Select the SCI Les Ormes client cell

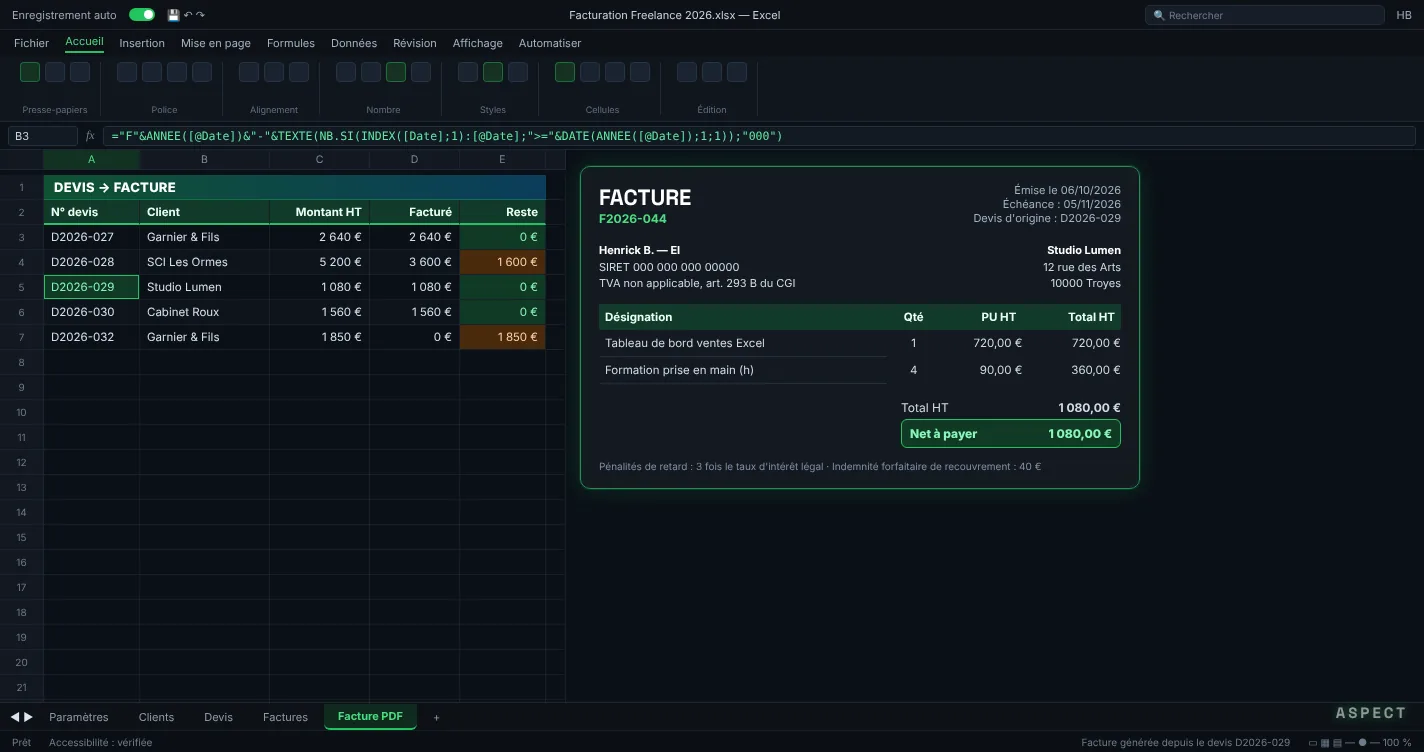[204, 262]
